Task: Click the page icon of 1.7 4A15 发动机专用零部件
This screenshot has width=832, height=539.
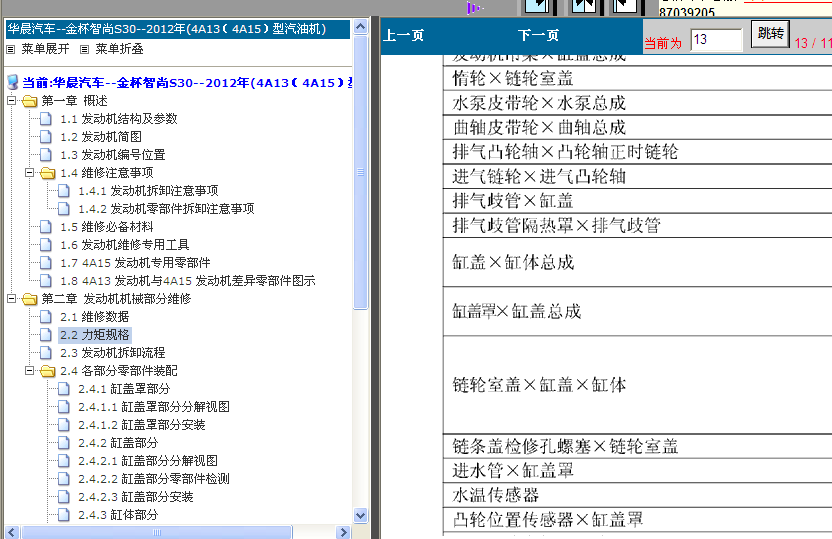Action: pyautogui.click(x=46, y=263)
